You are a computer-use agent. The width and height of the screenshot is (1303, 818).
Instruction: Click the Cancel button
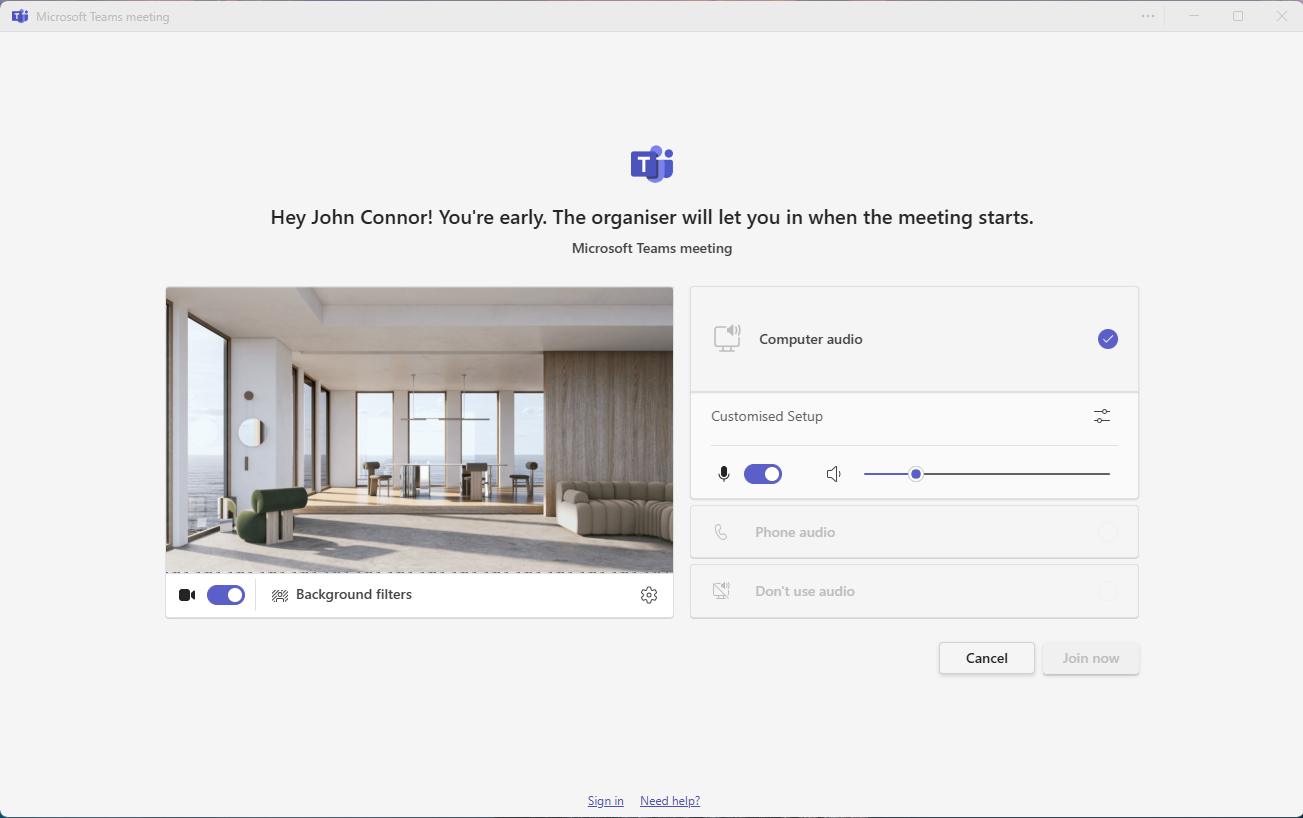[987, 658]
